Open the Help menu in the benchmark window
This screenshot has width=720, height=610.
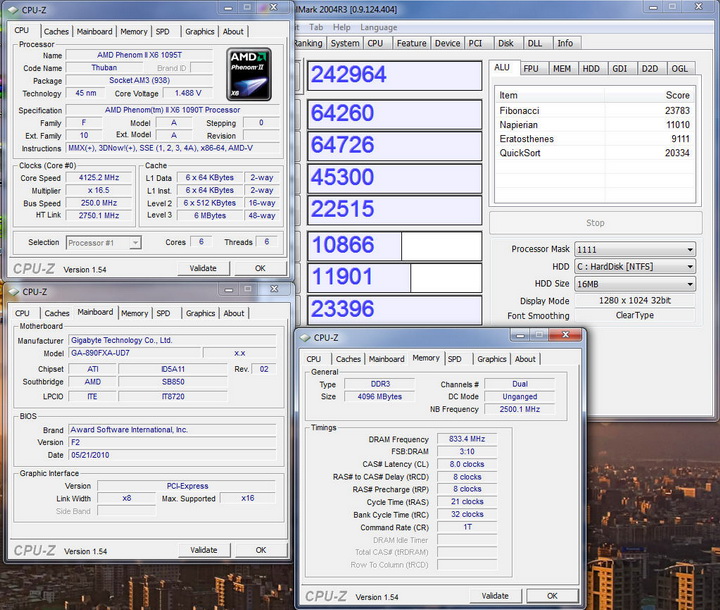[x=342, y=27]
